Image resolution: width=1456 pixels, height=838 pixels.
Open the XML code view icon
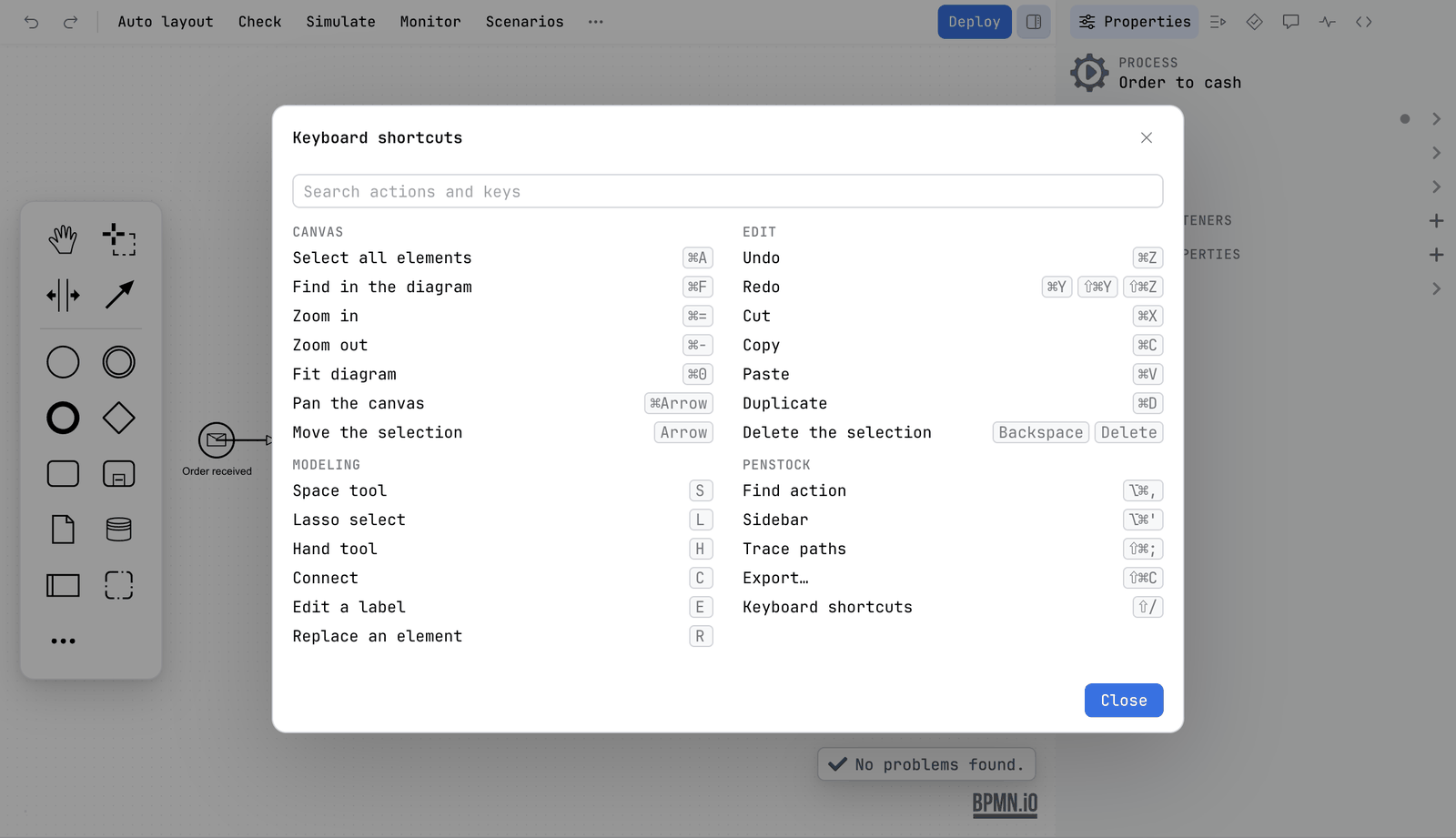1364,22
